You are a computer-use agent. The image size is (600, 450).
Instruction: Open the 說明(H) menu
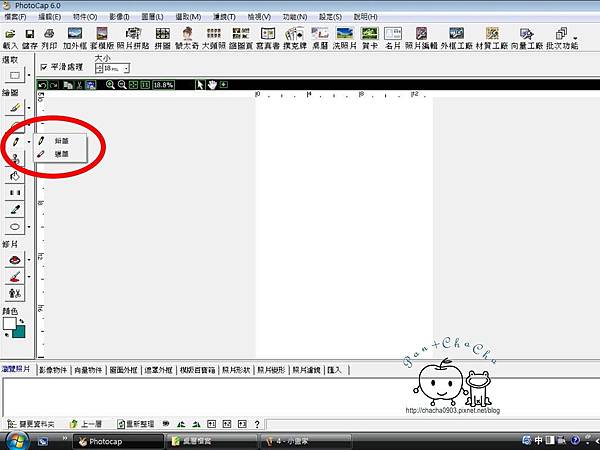pyautogui.click(x=365, y=17)
